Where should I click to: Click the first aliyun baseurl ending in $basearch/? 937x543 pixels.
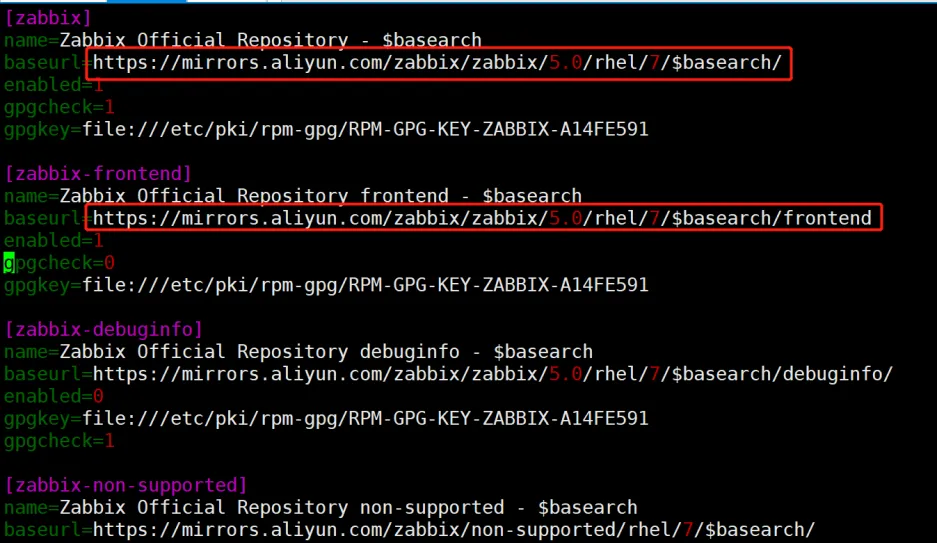(438, 63)
